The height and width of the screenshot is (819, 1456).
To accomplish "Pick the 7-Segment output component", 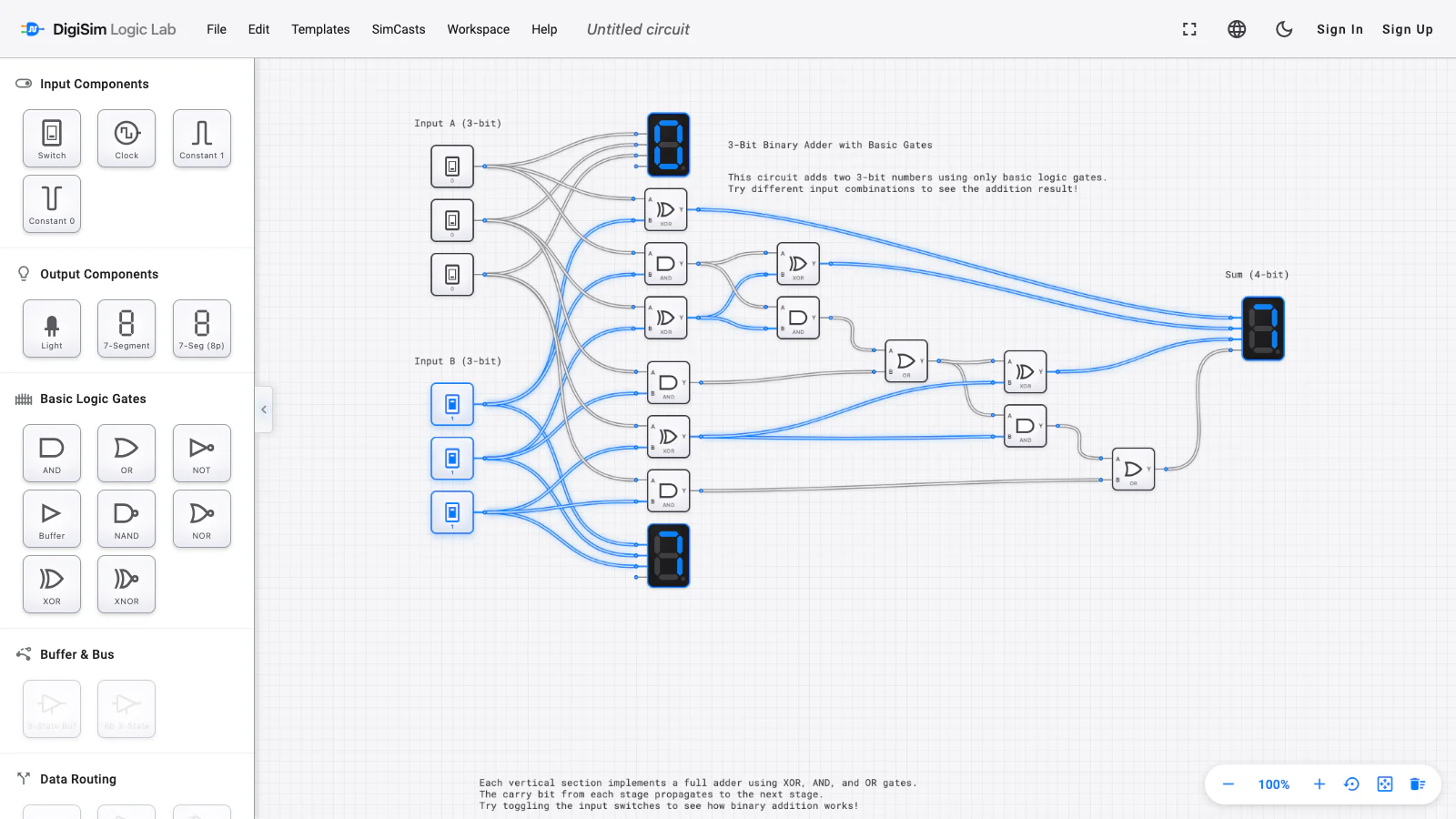I will pyautogui.click(x=126, y=329).
